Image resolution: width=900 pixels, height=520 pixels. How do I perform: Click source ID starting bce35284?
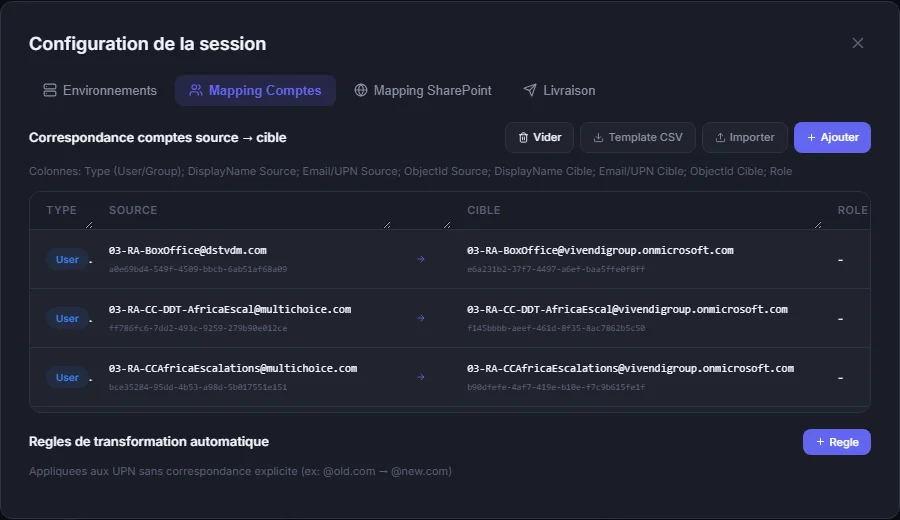(x=198, y=387)
